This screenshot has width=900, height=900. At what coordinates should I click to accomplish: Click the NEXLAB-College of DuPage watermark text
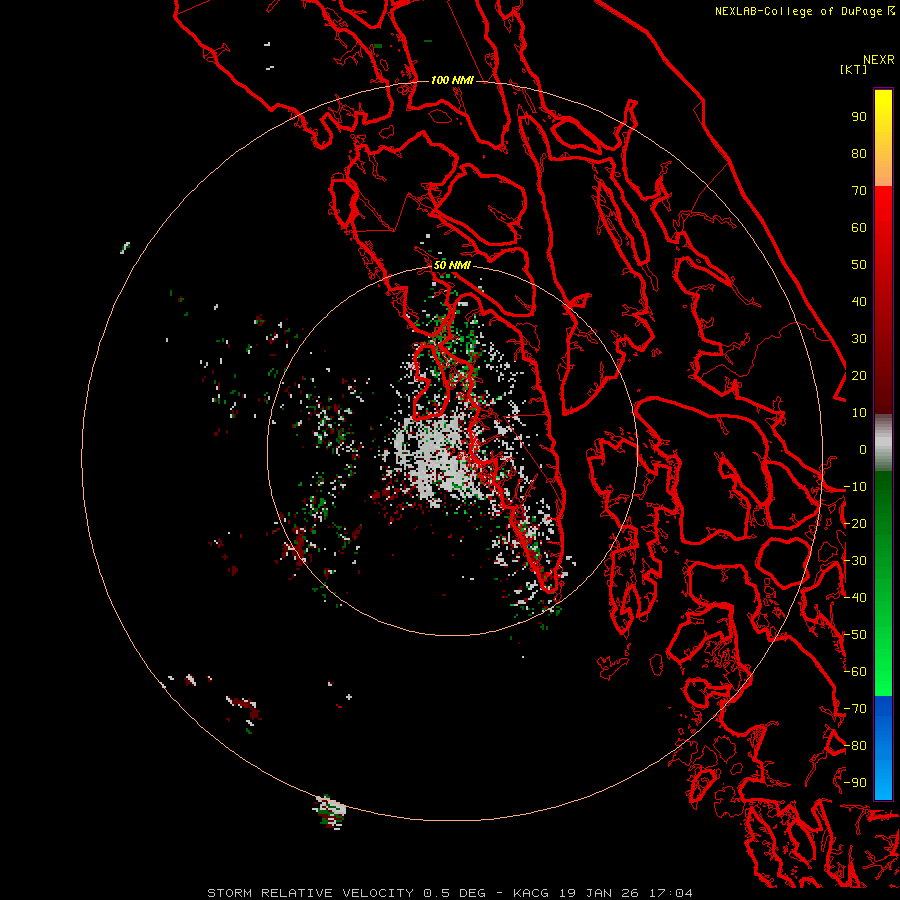click(805, 11)
